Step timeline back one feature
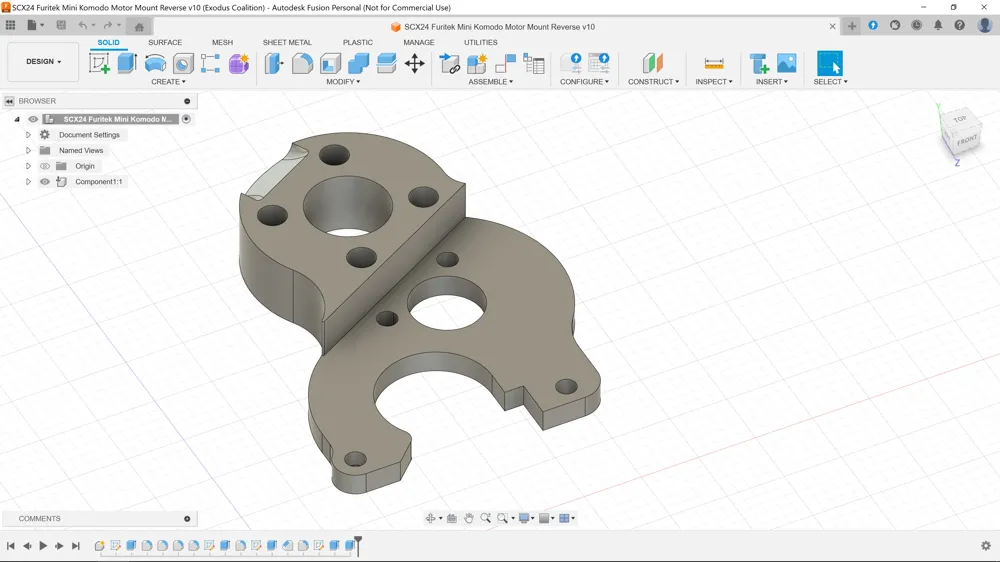The width and height of the screenshot is (1000, 562). coord(27,545)
